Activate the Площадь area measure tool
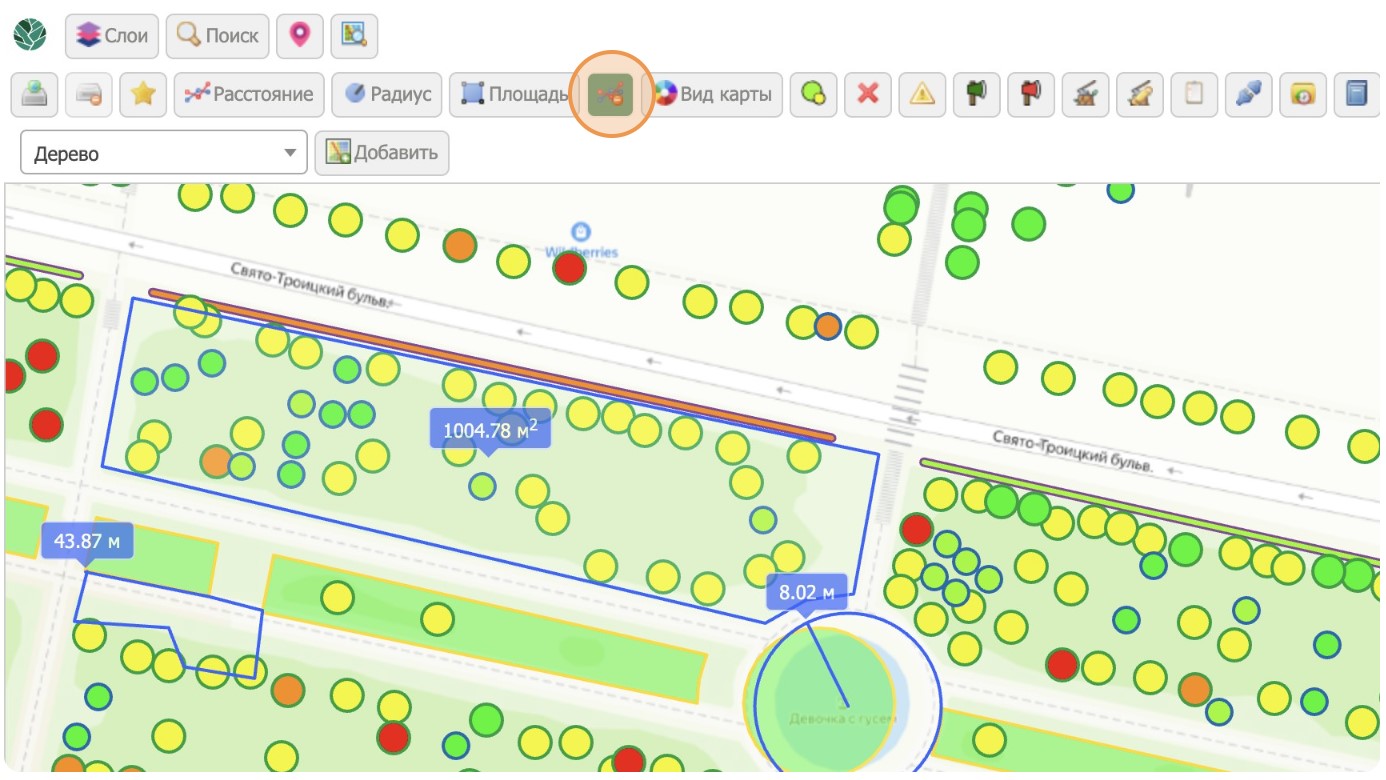 click(x=514, y=95)
